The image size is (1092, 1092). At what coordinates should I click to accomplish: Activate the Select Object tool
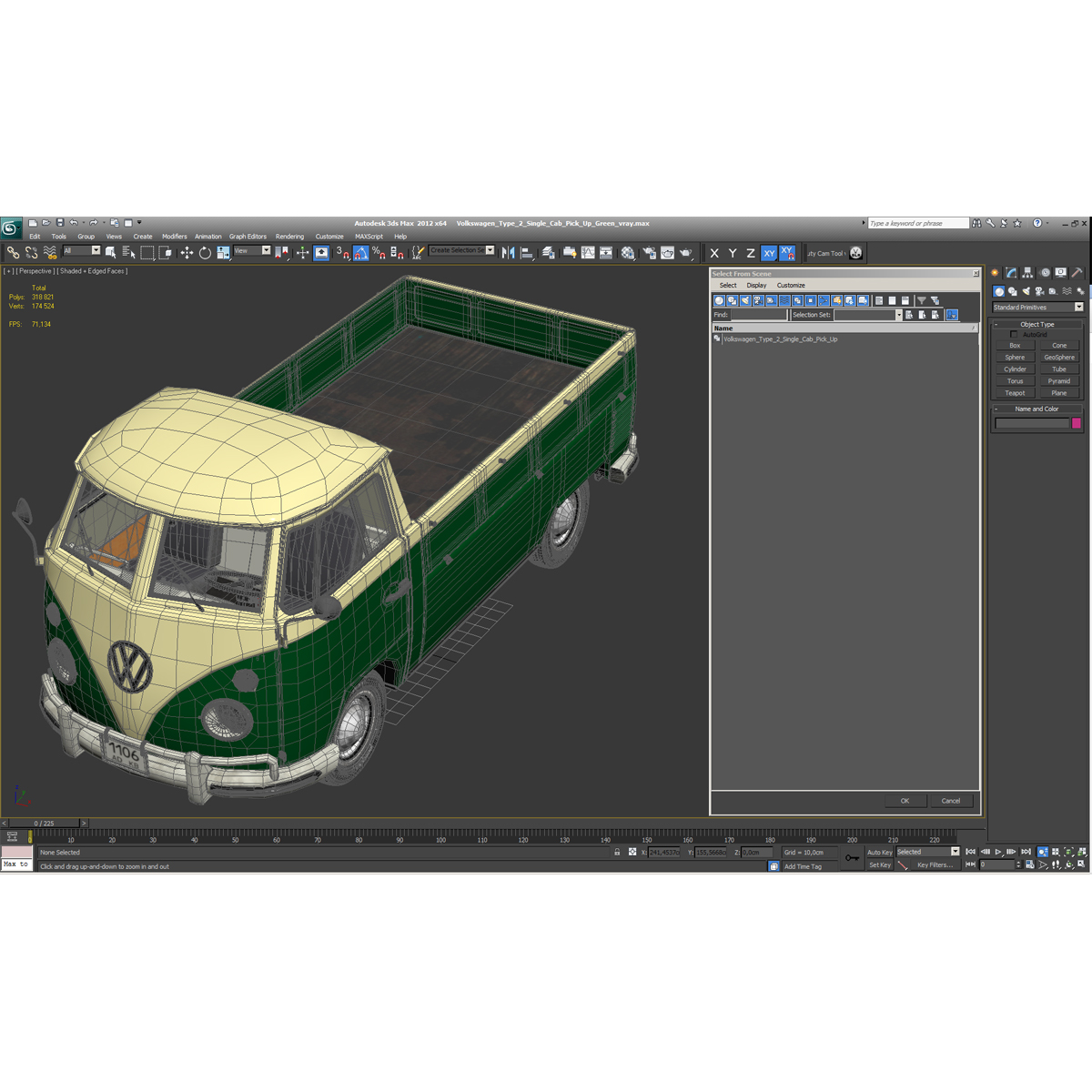tap(111, 252)
